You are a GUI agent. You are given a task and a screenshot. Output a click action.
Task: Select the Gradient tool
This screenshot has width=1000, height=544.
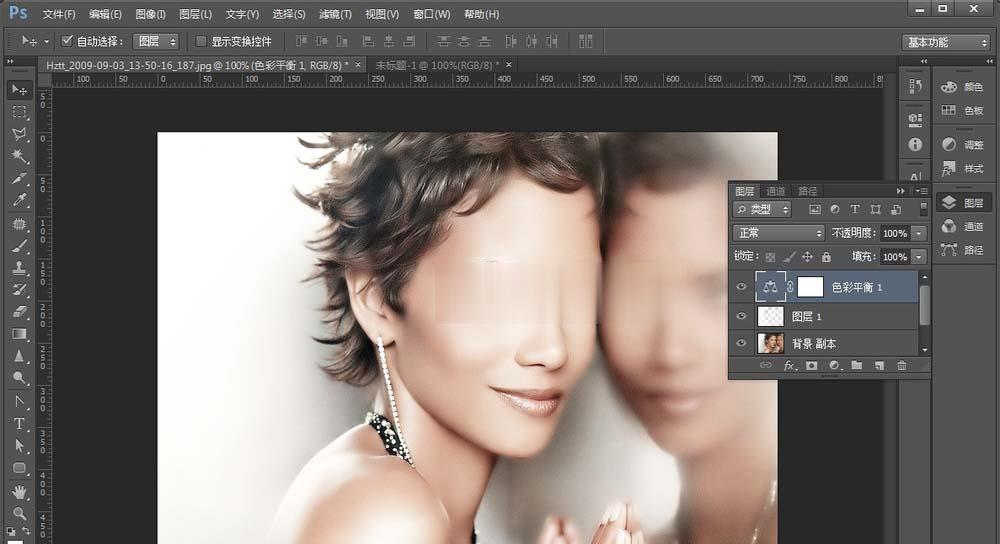click(19, 334)
